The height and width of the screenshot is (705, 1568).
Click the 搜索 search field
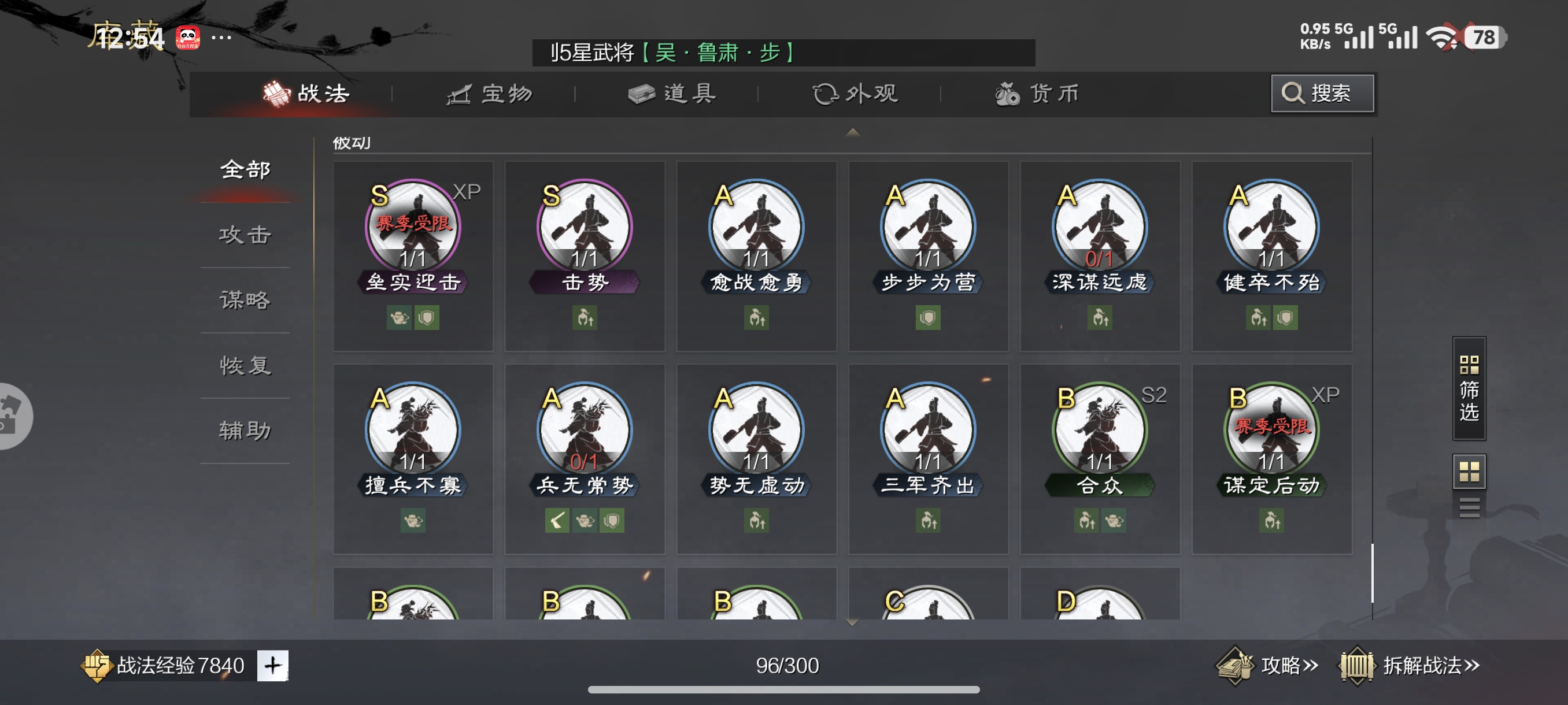1322,93
